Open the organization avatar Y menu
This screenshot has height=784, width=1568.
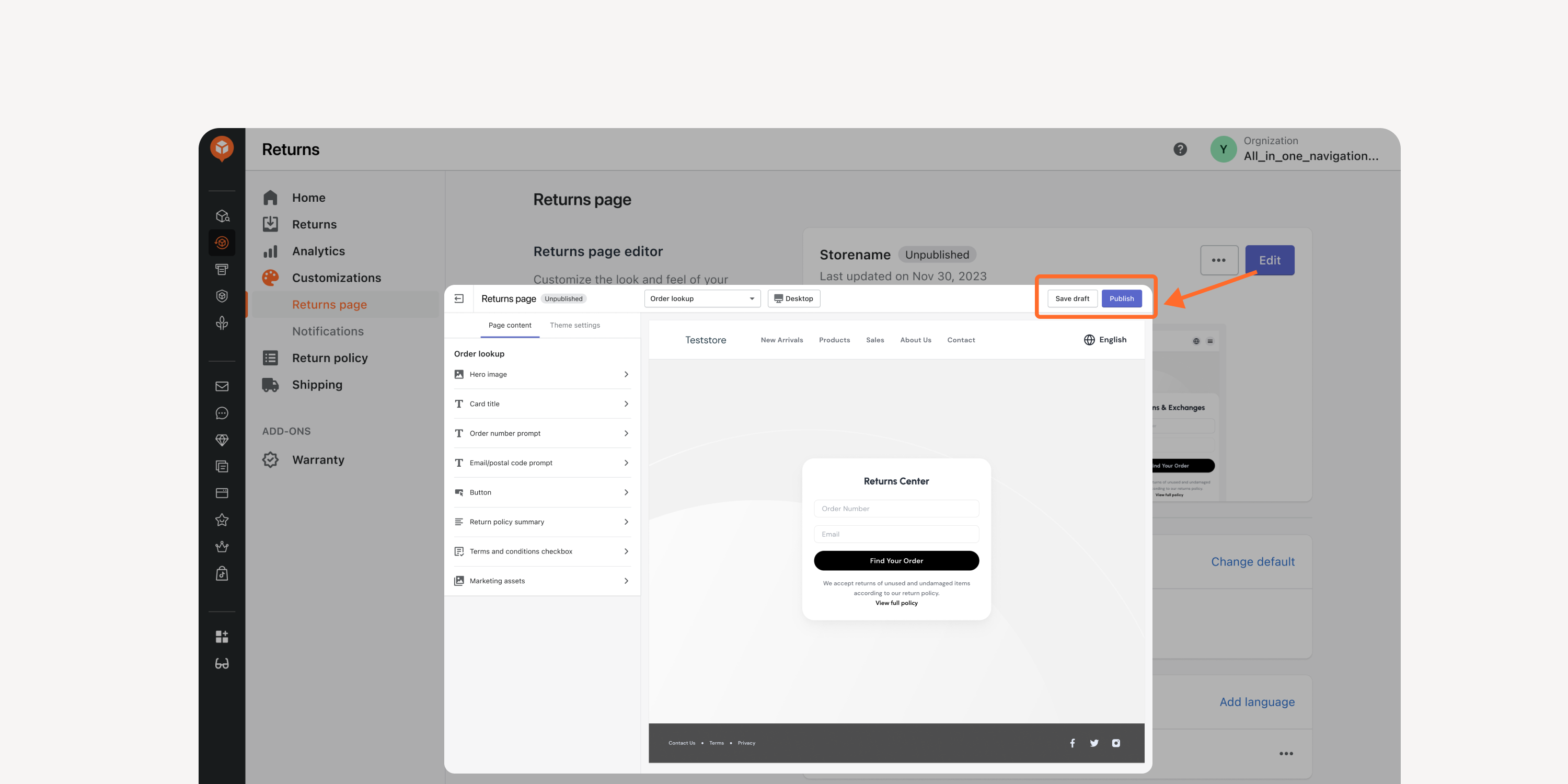(1223, 149)
